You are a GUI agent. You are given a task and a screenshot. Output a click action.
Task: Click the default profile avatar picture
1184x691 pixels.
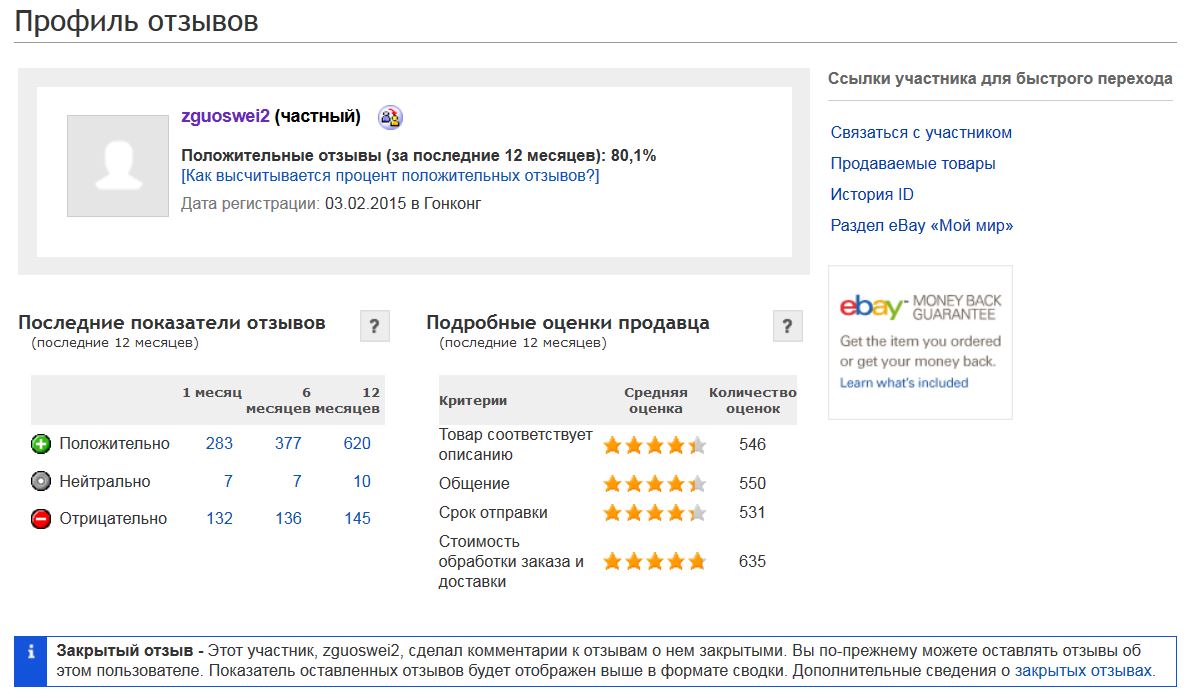tap(118, 166)
